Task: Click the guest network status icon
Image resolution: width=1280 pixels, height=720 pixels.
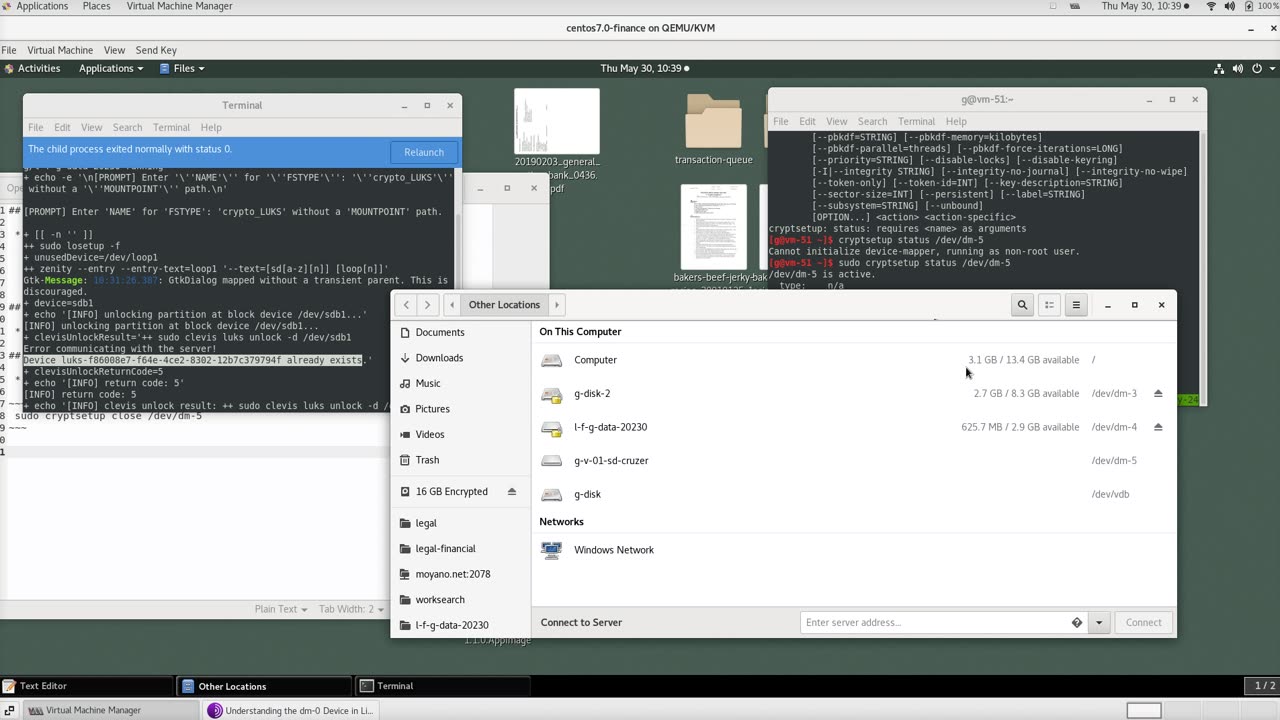Action: pyautogui.click(x=1219, y=69)
